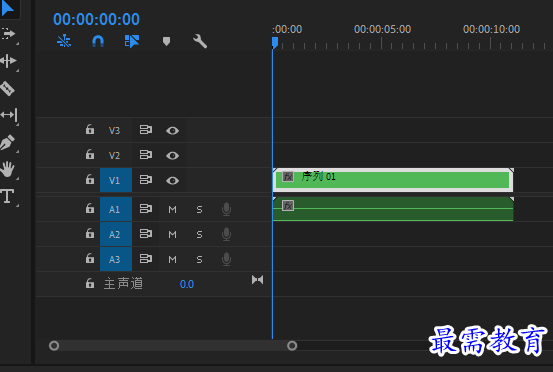The image size is (553, 372).
Task: Solo track A2
Action: coord(199,234)
